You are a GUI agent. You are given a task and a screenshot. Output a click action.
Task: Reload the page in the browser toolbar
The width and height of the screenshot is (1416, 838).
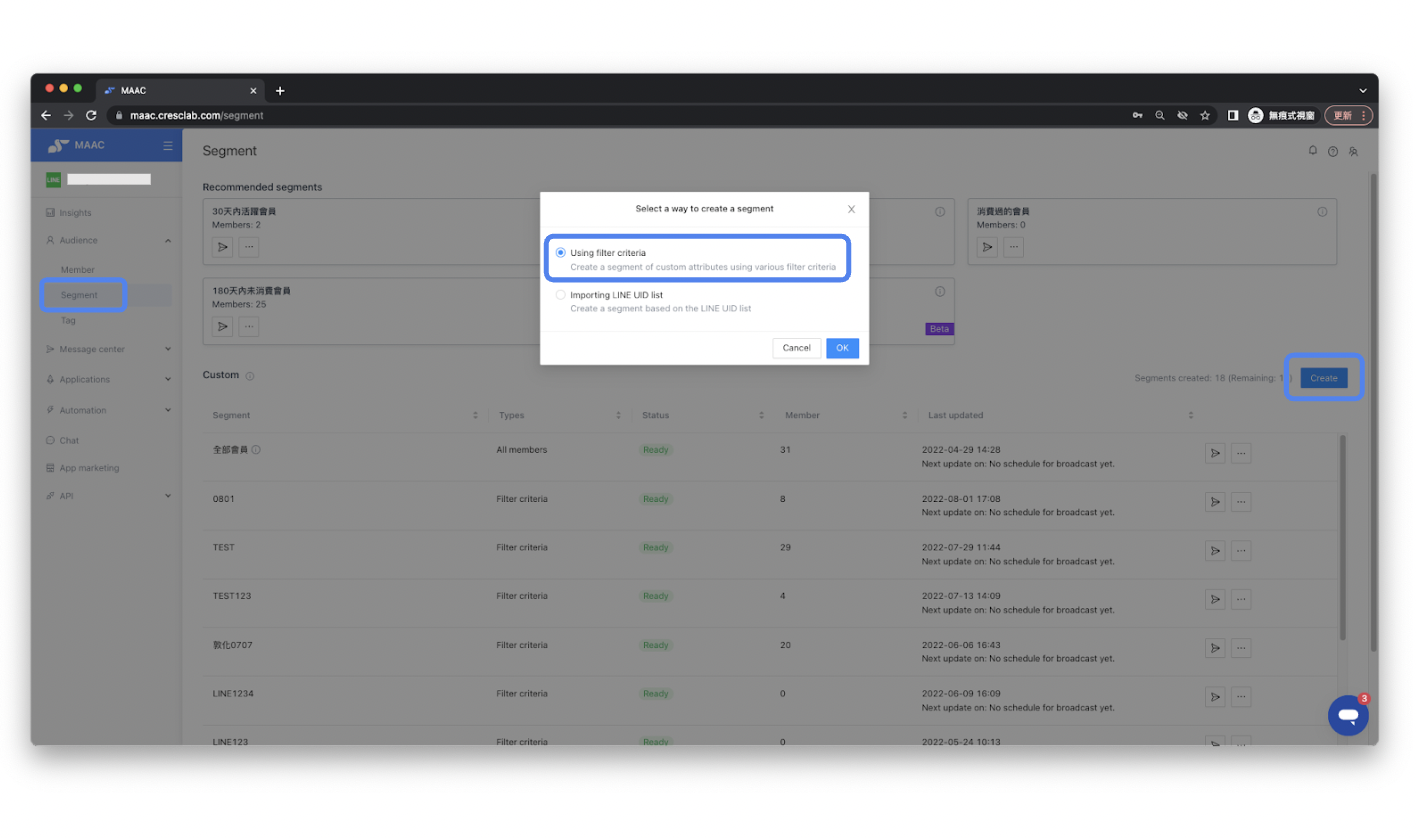[91, 116]
